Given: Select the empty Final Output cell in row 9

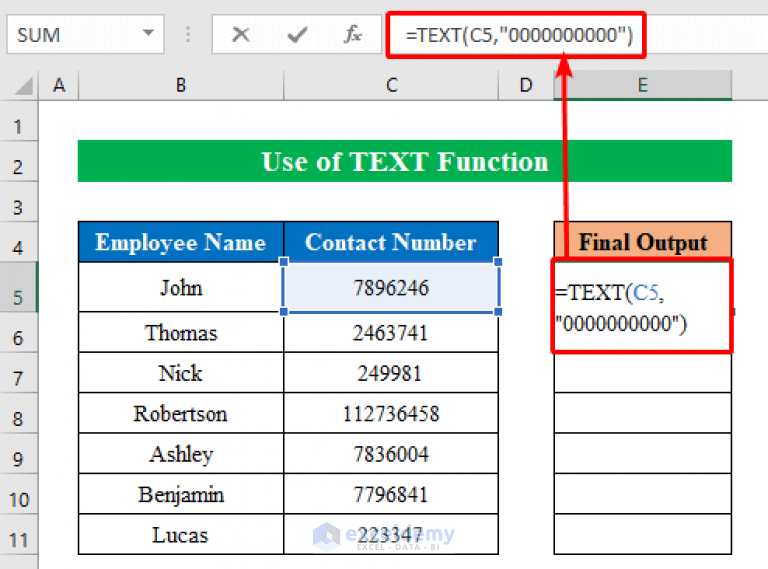Looking at the screenshot, I should click(x=643, y=453).
